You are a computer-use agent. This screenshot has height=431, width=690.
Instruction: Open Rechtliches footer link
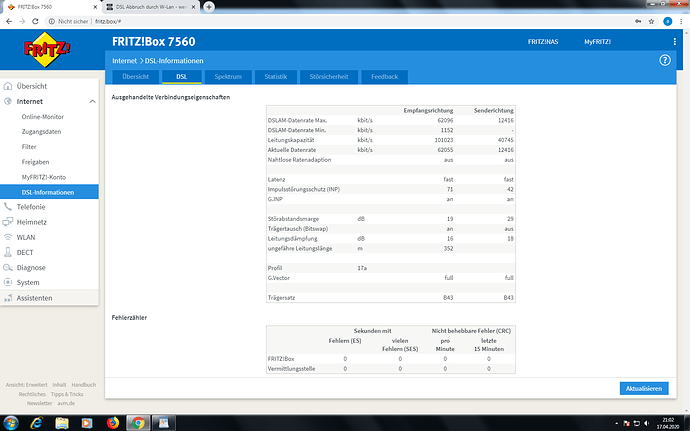32,394
